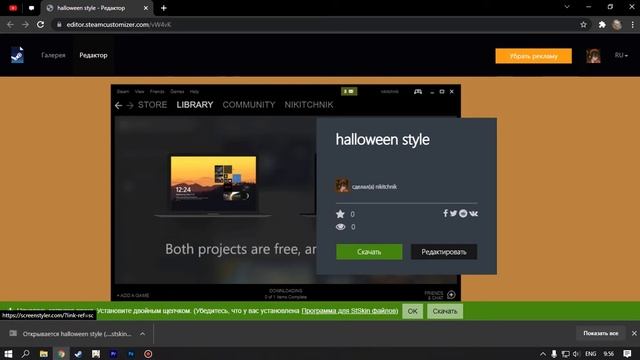
Task: Click the preview COMMUNITY tab
Action: 249,105
